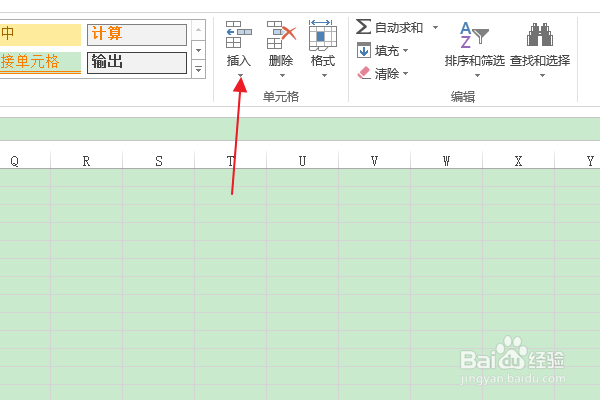This screenshot has height=400, width=600.
Task: Apply the 计算 cell style
Action: (x=137, y=34)
